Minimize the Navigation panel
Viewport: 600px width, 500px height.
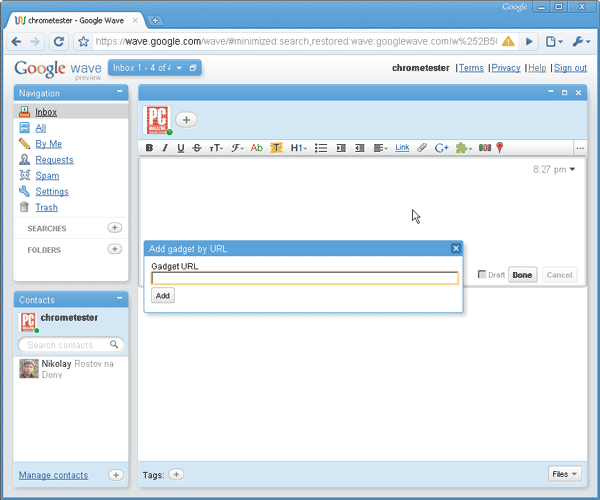[x=120, y=91]
